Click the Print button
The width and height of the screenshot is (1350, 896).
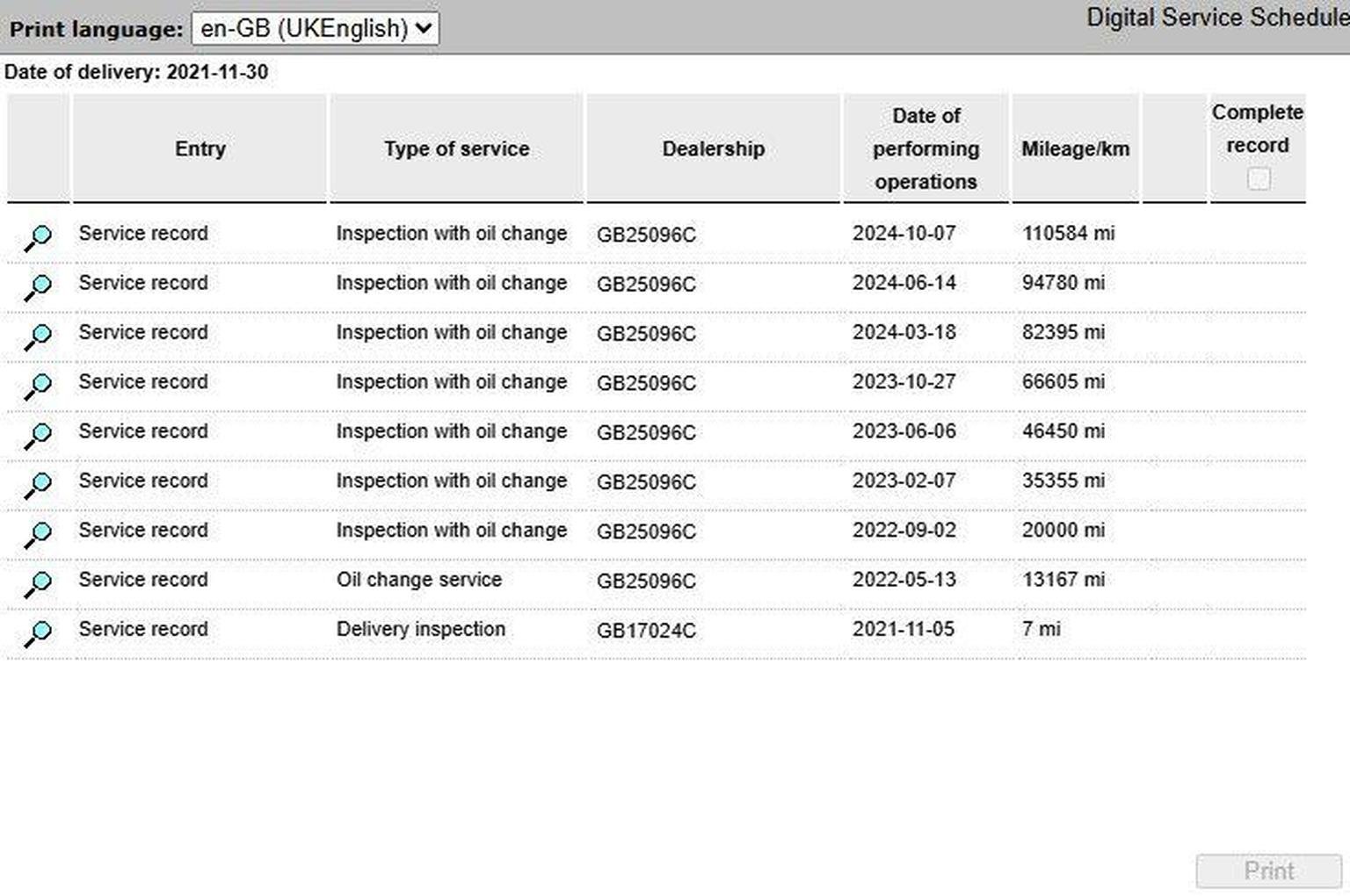click(x=1268, y=871)
